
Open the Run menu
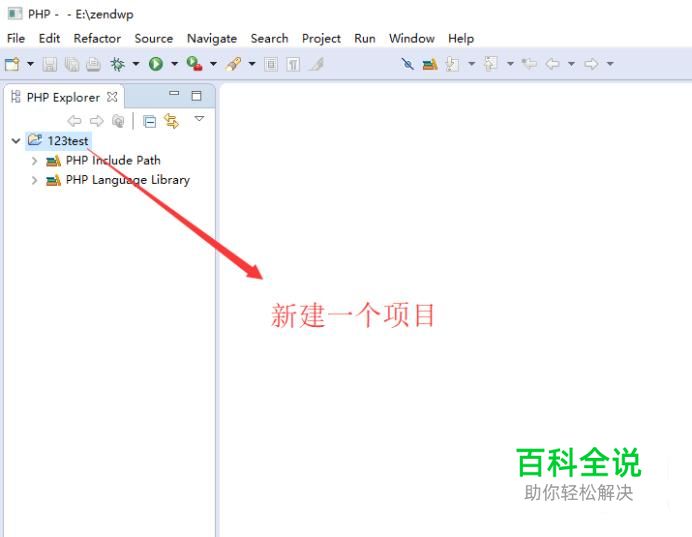[365, 38]
